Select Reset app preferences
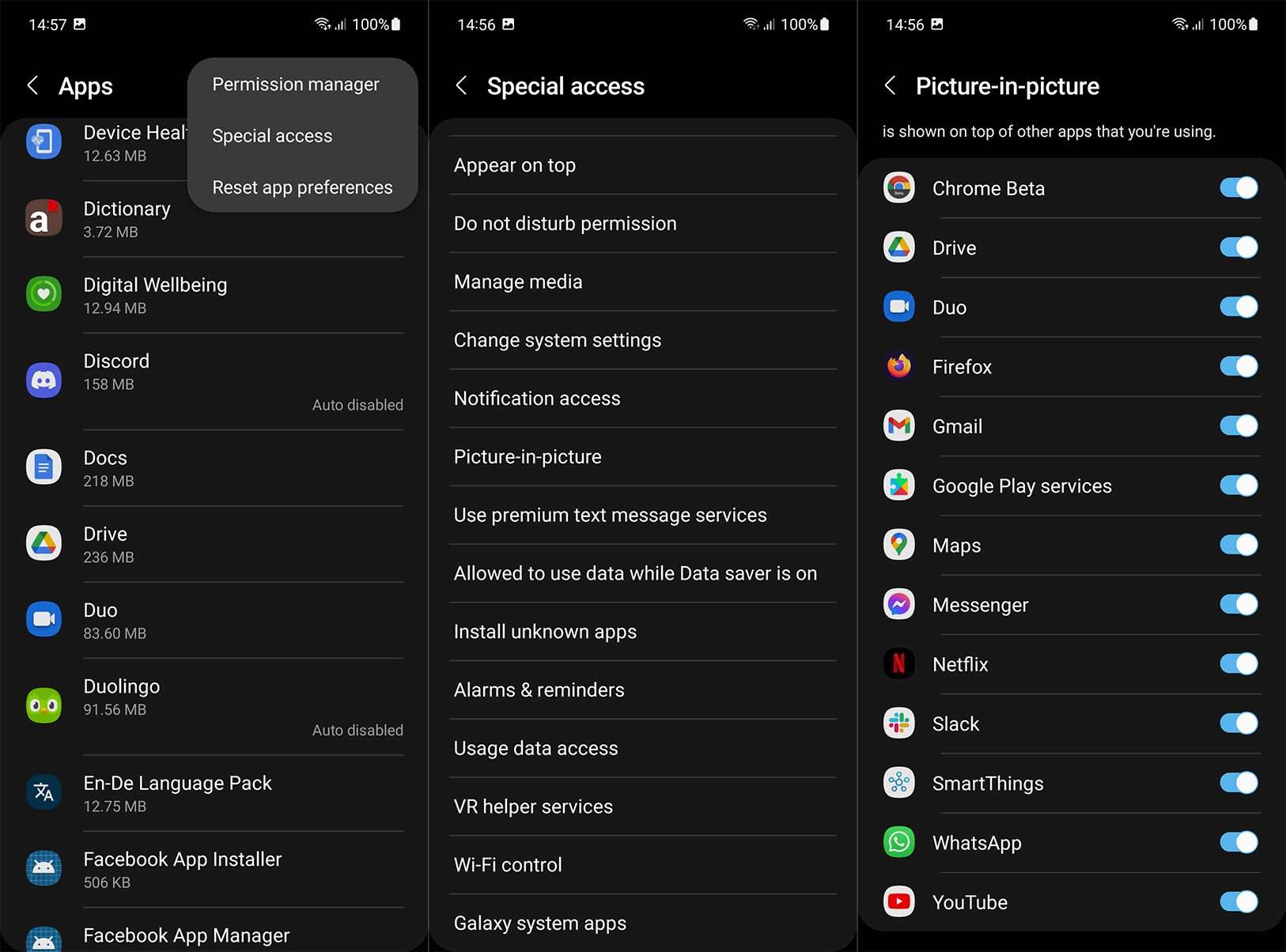Viewport: 1286px width, 952px height. click(303, 187)
